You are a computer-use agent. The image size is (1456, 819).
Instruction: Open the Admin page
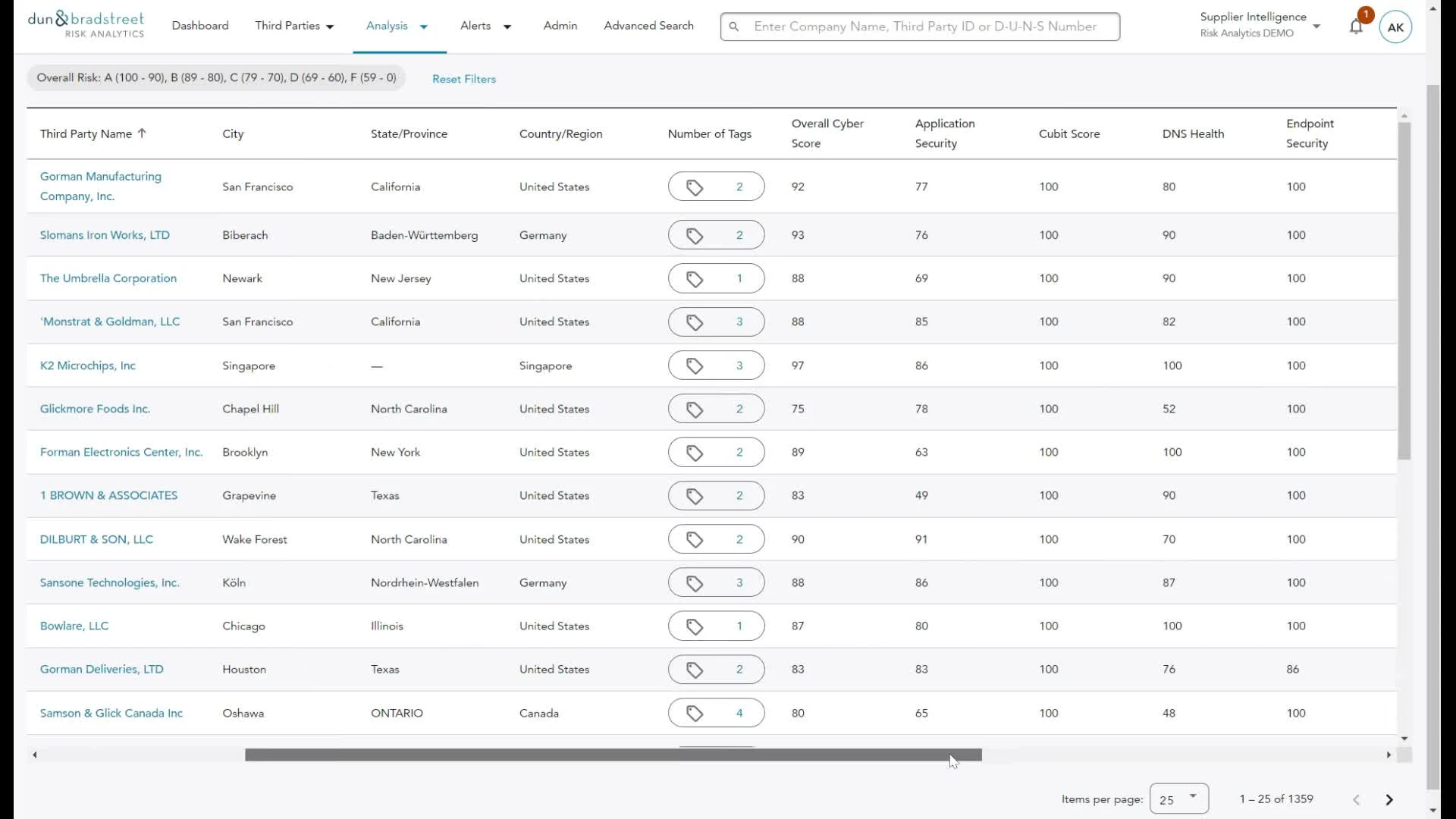pos(560,26)
